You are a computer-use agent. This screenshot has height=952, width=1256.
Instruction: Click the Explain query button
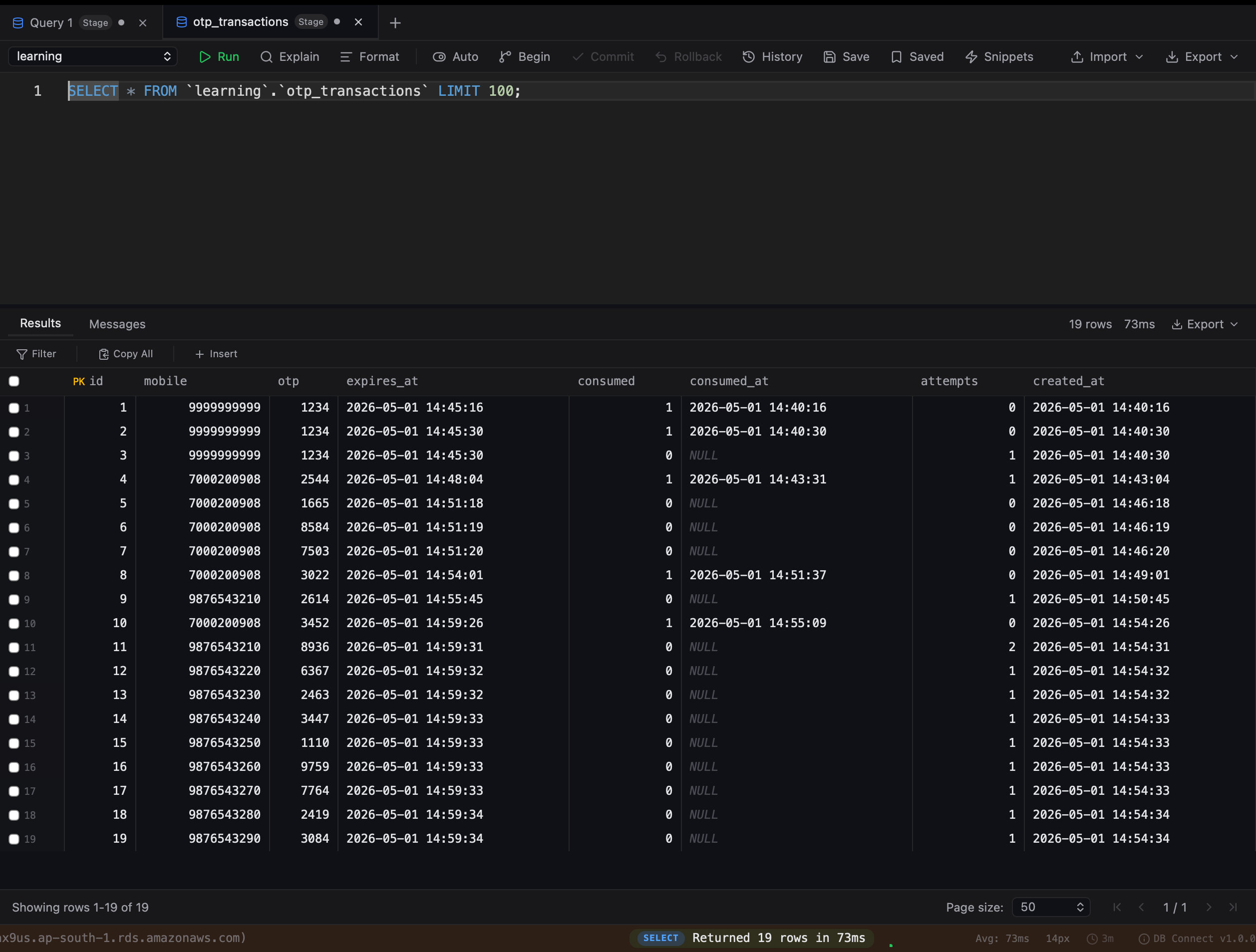coord(290,57)
